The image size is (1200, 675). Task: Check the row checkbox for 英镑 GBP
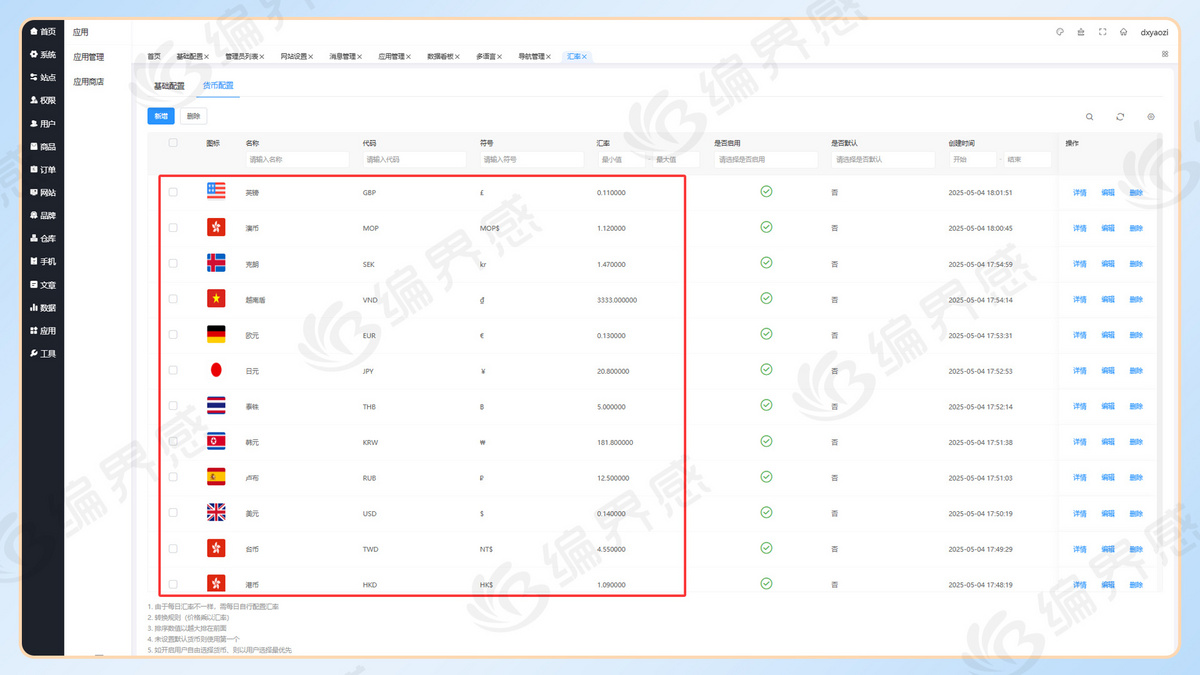pos(173,192)
